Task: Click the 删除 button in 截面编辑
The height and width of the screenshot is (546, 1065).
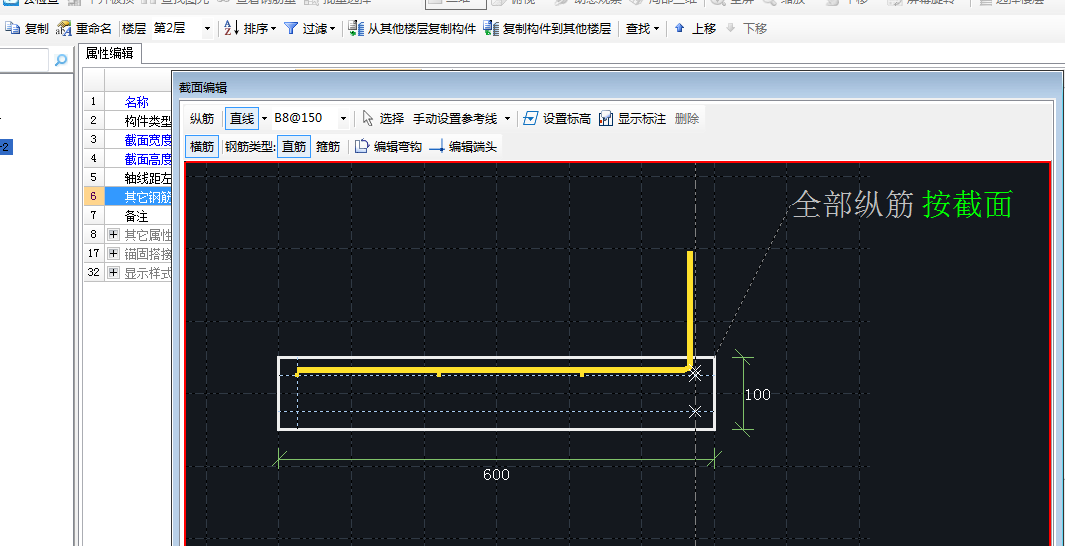Action: click(x=687, y=119)
